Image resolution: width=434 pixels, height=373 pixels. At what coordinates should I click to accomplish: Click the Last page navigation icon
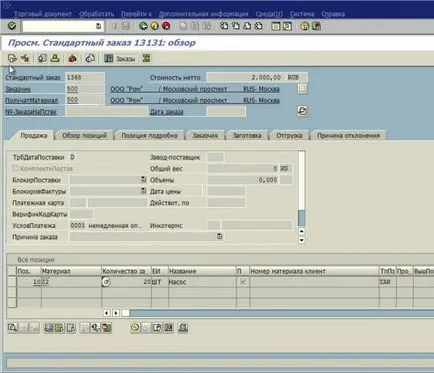[x=258, y=26]
